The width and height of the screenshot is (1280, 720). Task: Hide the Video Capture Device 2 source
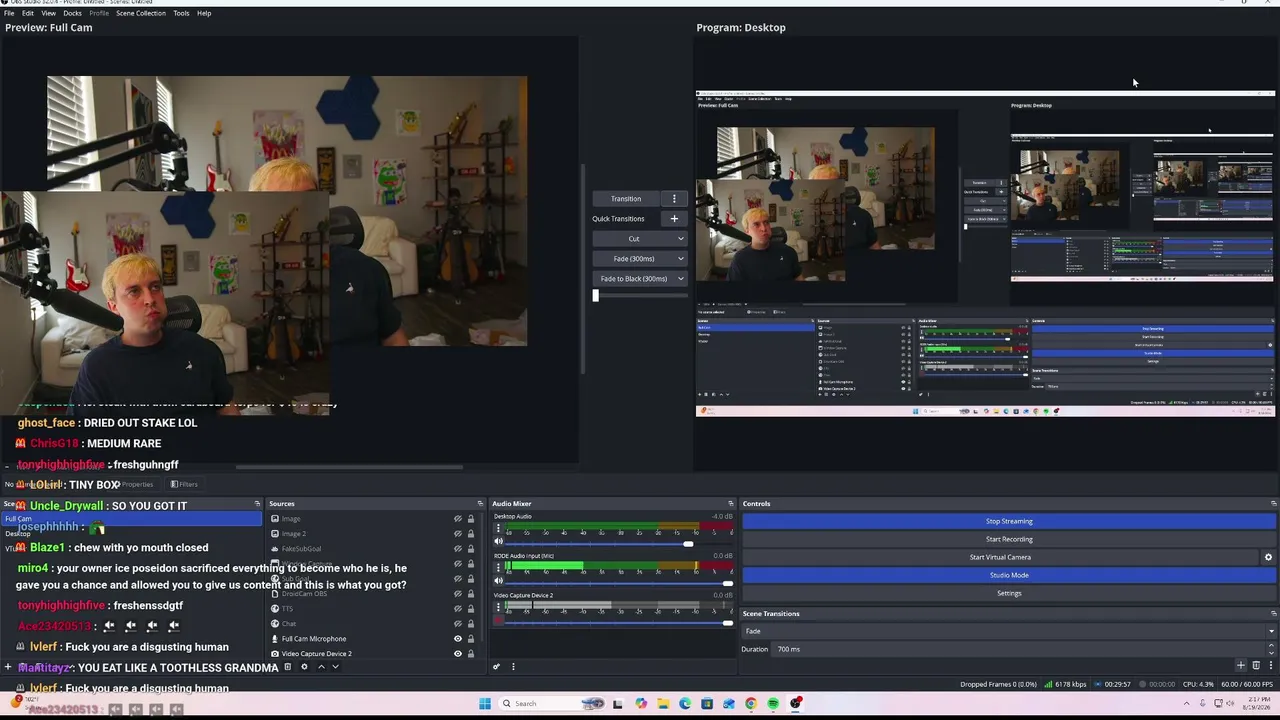458,654
